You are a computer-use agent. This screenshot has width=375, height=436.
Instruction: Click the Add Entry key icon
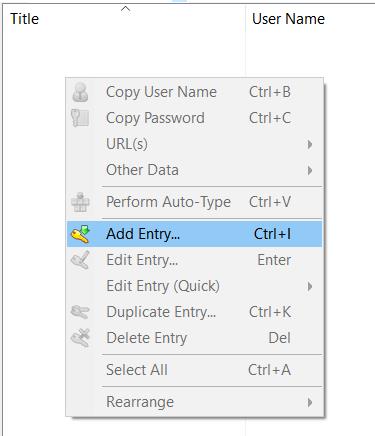[x=80, y=234]
